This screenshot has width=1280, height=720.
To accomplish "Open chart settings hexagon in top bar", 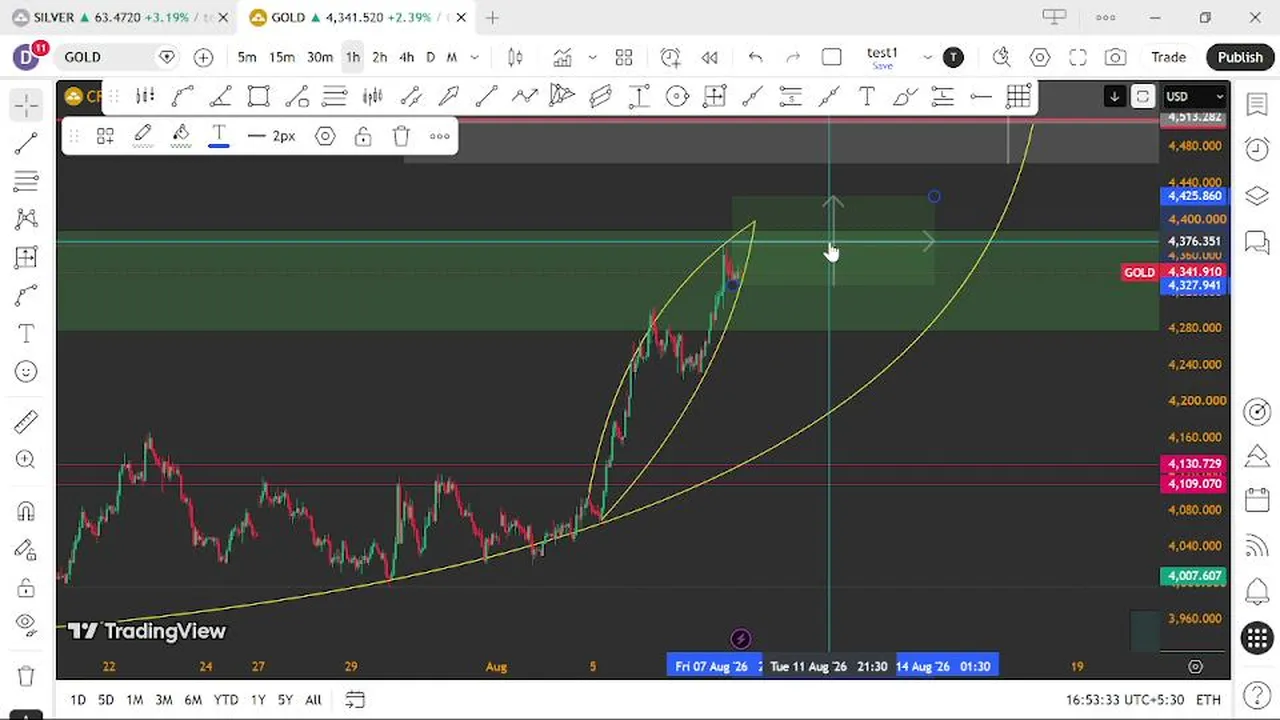I will click(1040, 57).
